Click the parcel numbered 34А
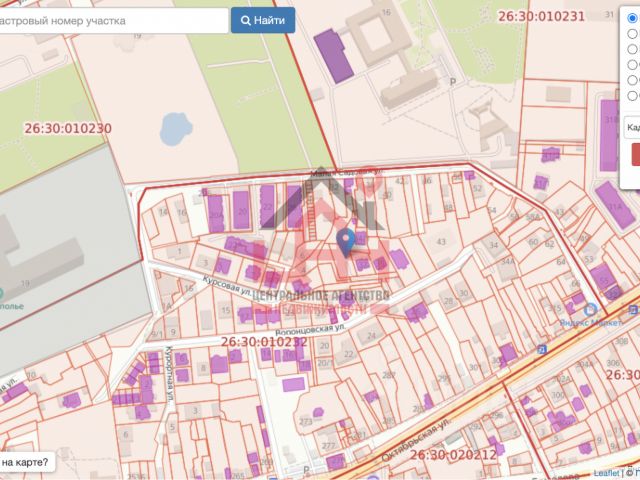640x480 pixels. coord(508,261)
